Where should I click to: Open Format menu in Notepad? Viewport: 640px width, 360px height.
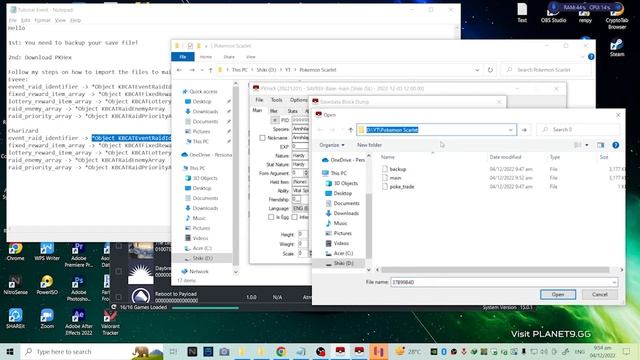pos(42,20)
